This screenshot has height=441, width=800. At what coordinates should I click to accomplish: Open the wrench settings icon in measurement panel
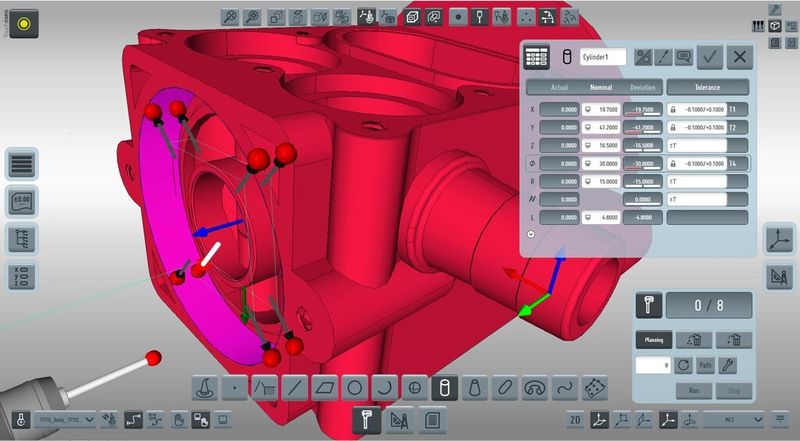coord(727,365)
